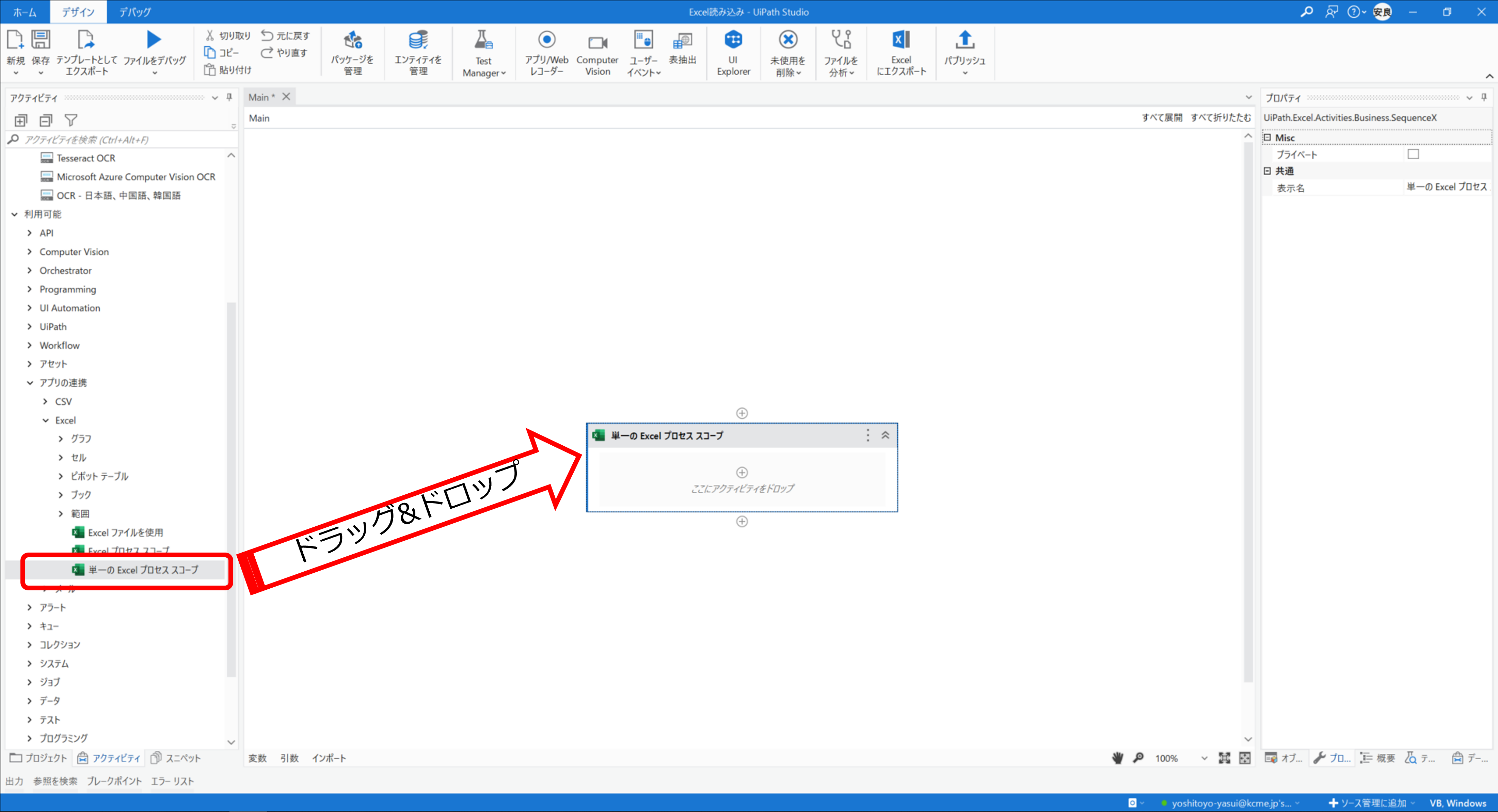The width and height of the screenshot is (1498, 812).
Task: Expand the Computer Vision tree node
Action: tap(30, 252)
